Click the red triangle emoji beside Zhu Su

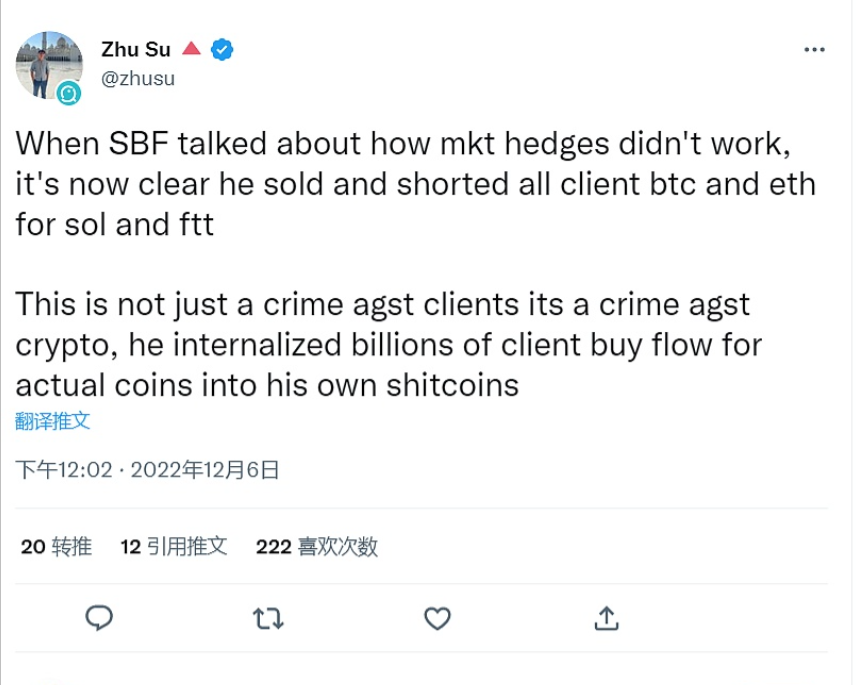coord(192,49)
